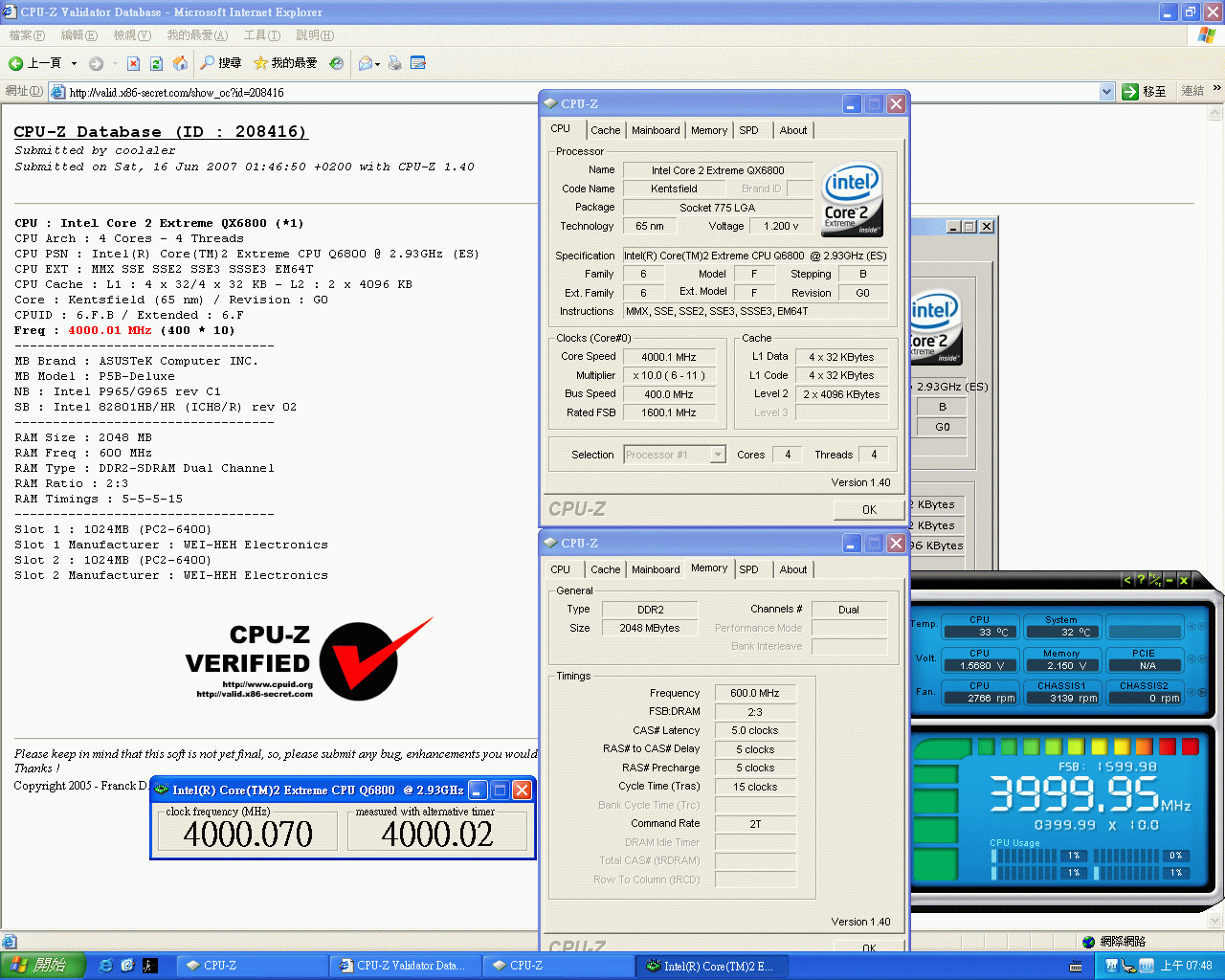Open the Windows Start button
1225x980 pixels.
tap(43, 966)
